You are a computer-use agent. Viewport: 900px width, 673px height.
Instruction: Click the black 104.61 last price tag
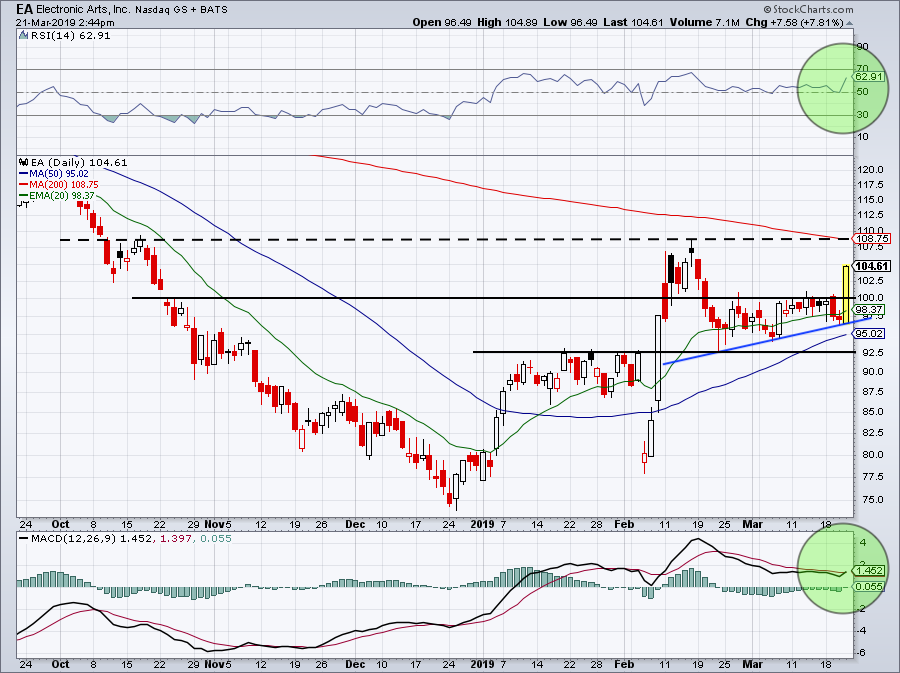click(872, 266)
